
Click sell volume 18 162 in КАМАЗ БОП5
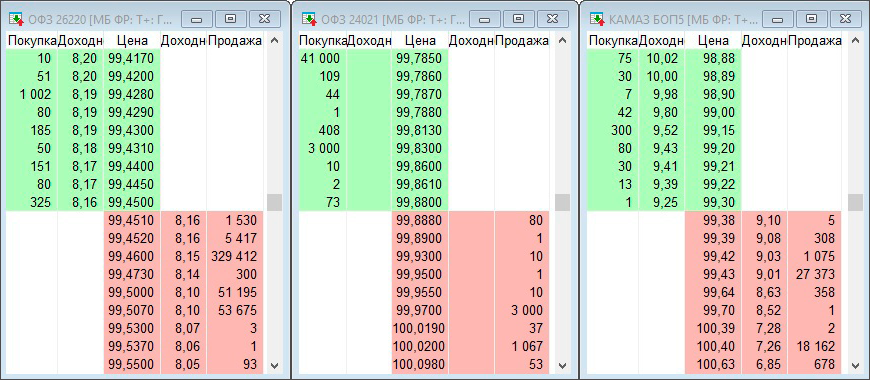[815, 346]
